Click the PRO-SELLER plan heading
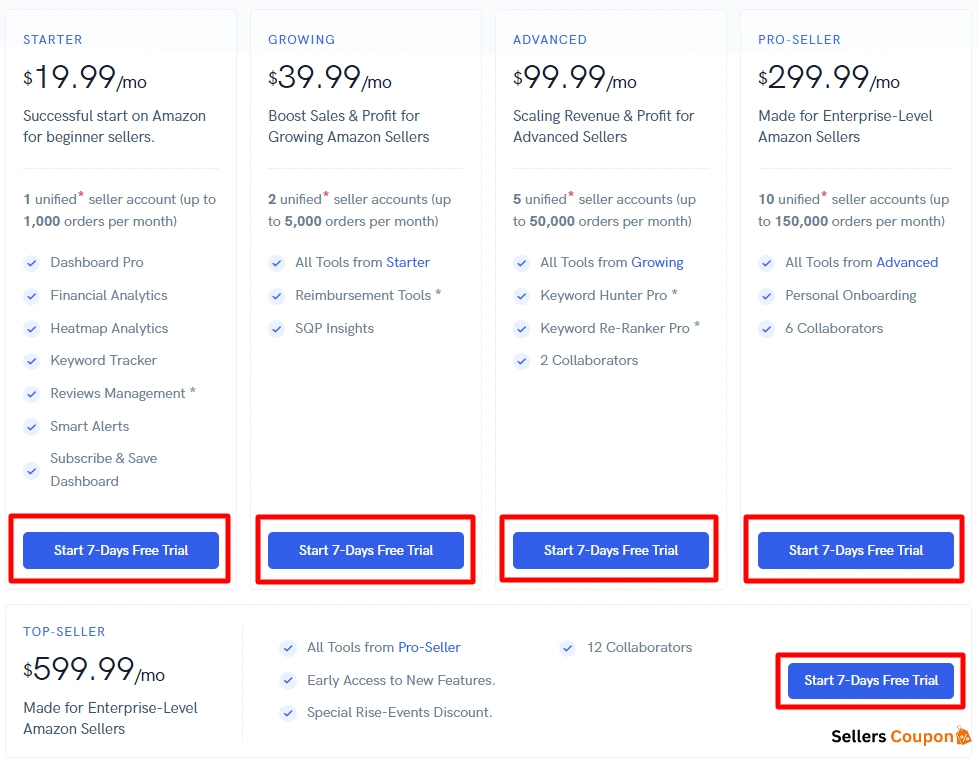This screenshot has height=762, width=978. [x=799, y=39]
